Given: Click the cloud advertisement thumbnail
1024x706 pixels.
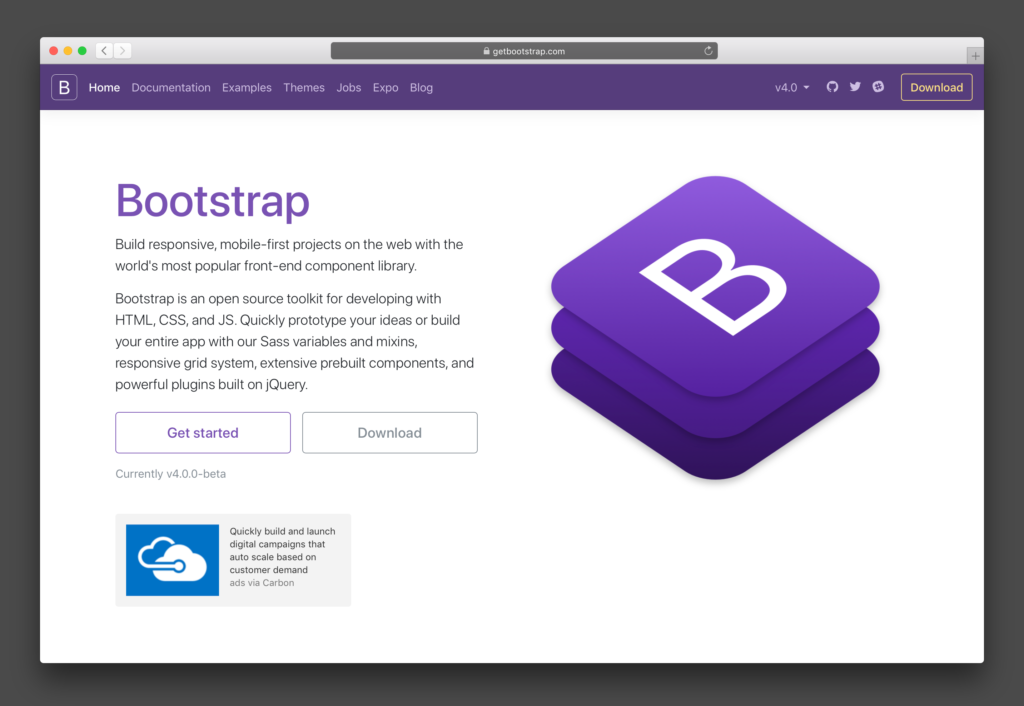Looking at the screenshot, I should [x=172, y=560].
